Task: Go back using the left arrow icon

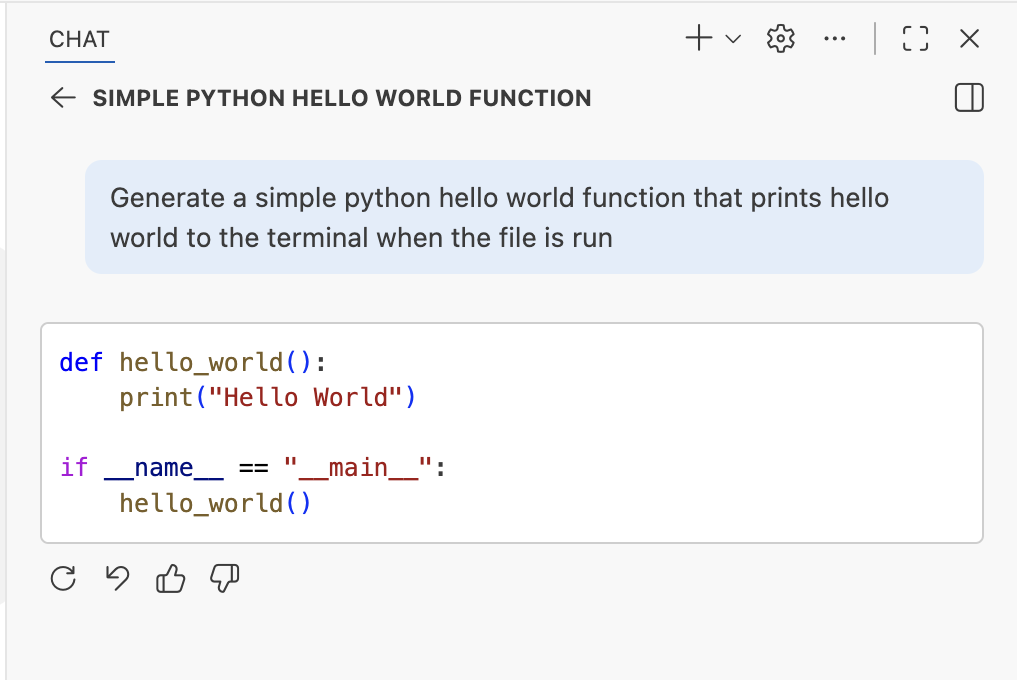Action: coord(62,97)
